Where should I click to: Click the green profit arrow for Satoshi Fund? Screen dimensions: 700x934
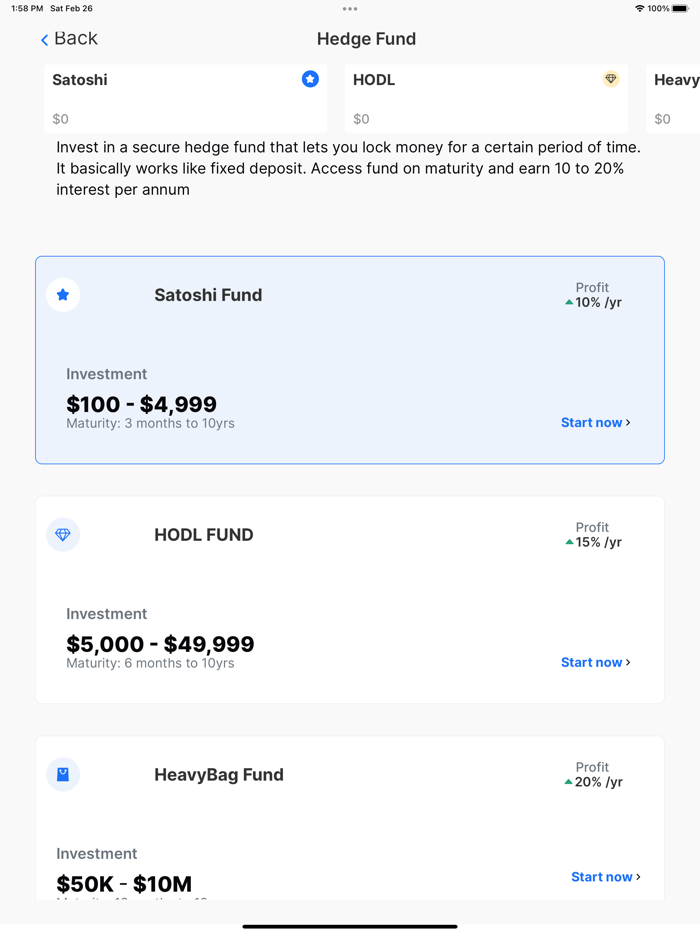(568, 302)
